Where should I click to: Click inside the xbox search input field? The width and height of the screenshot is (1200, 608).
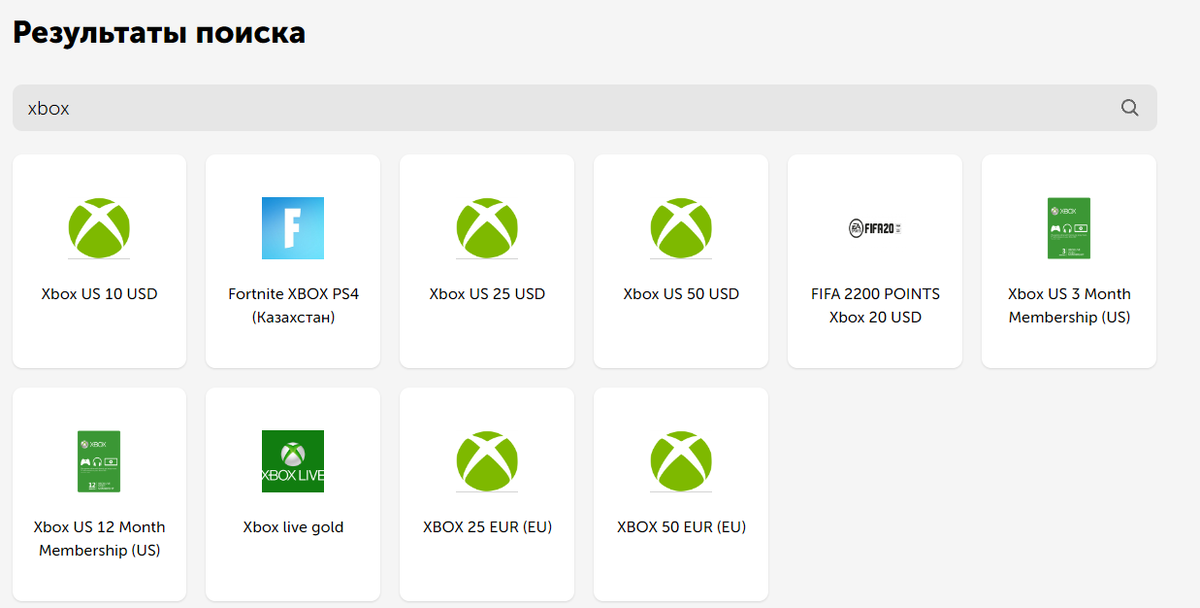pos(400,108)
